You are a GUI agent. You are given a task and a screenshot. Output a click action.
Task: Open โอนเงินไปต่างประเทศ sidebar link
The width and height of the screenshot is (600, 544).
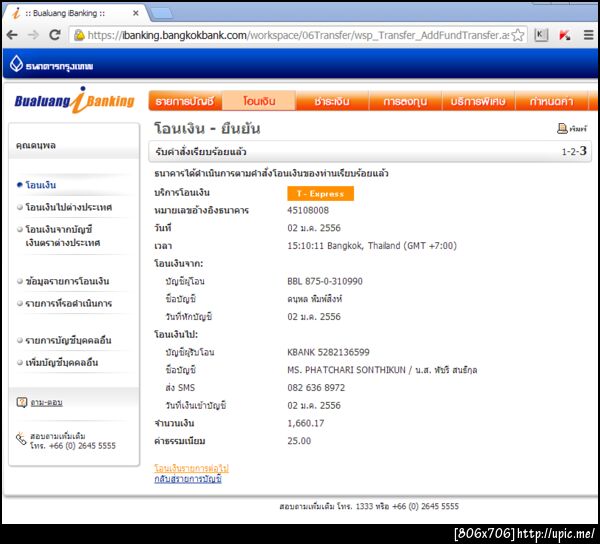pos(69,207)
